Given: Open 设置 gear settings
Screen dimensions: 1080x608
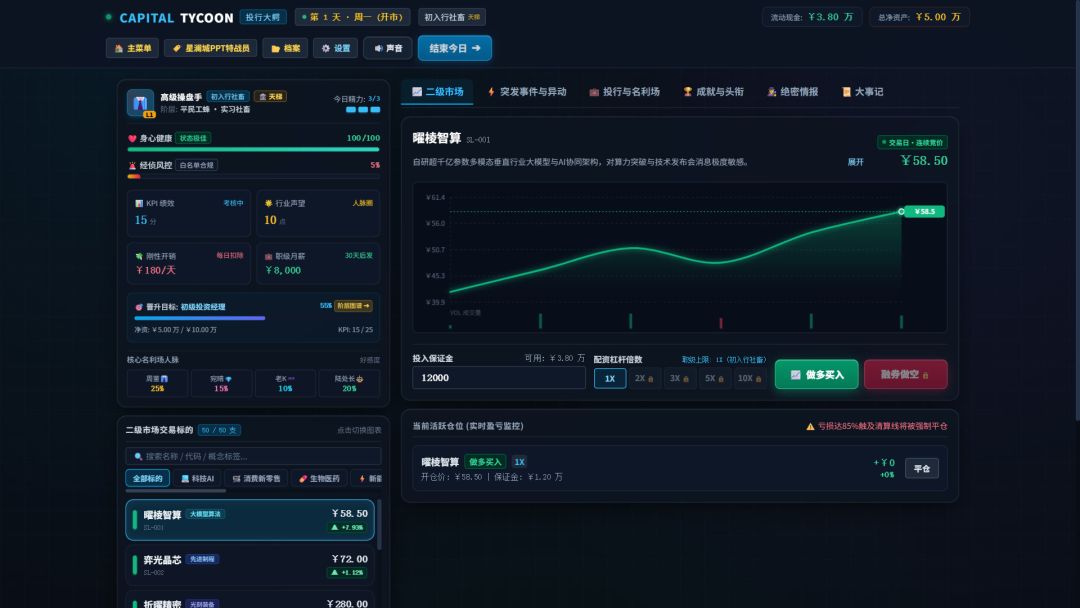Looking at the screenshot, I should pos(335,48).
